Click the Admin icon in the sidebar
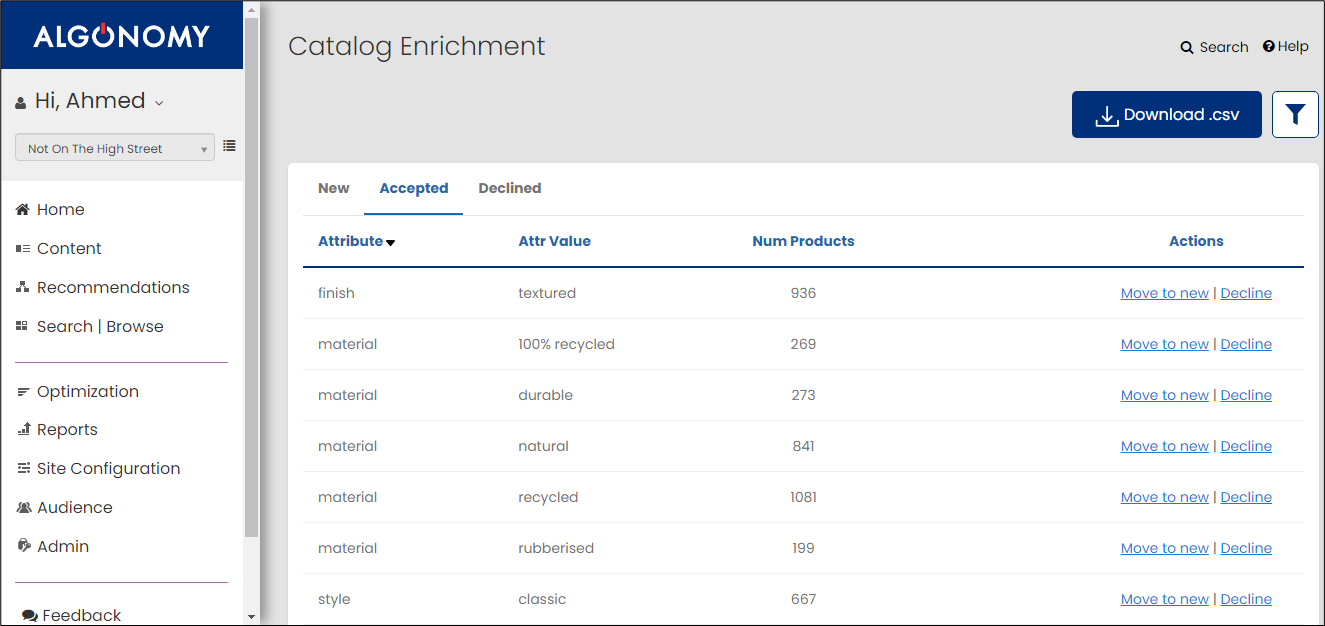The image size is (1325, 626). coord(22,547)
